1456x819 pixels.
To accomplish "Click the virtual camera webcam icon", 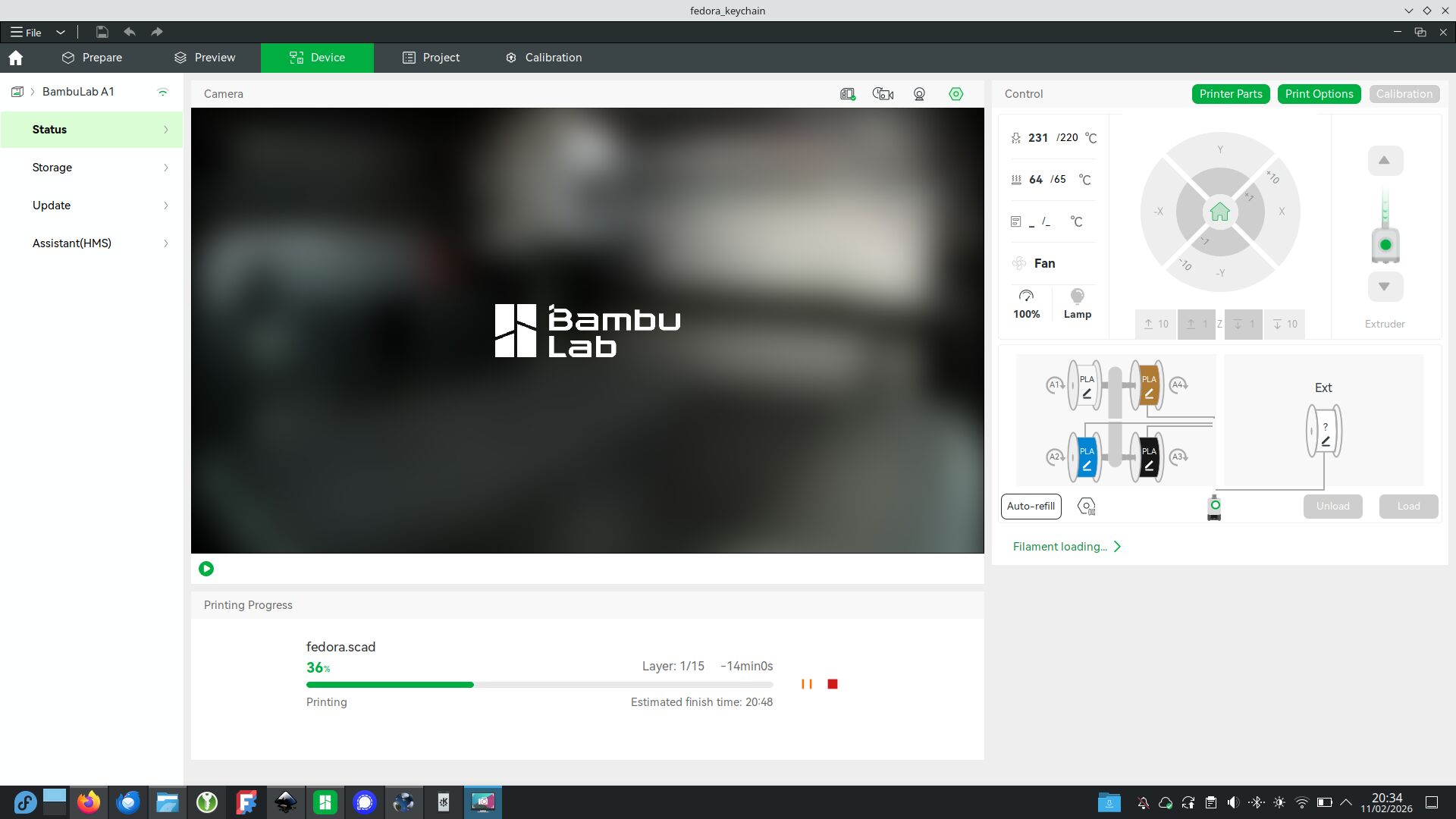I will 919,94.
